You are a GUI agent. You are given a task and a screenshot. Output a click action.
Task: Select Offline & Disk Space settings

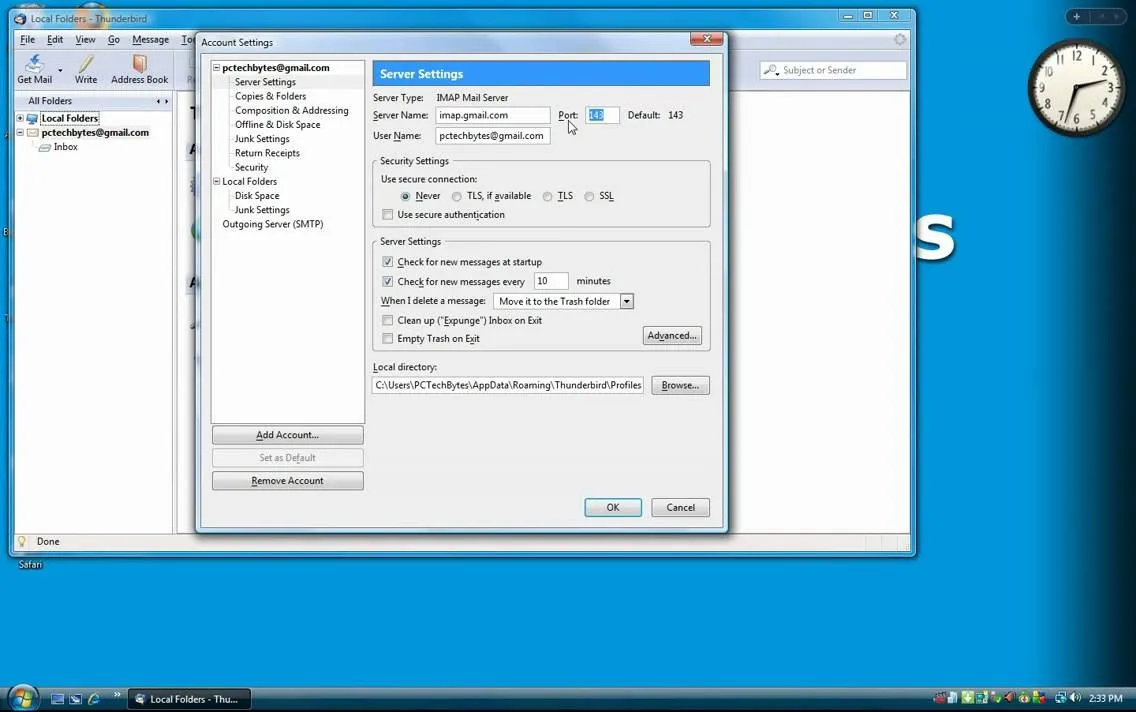tap(277, 125)
